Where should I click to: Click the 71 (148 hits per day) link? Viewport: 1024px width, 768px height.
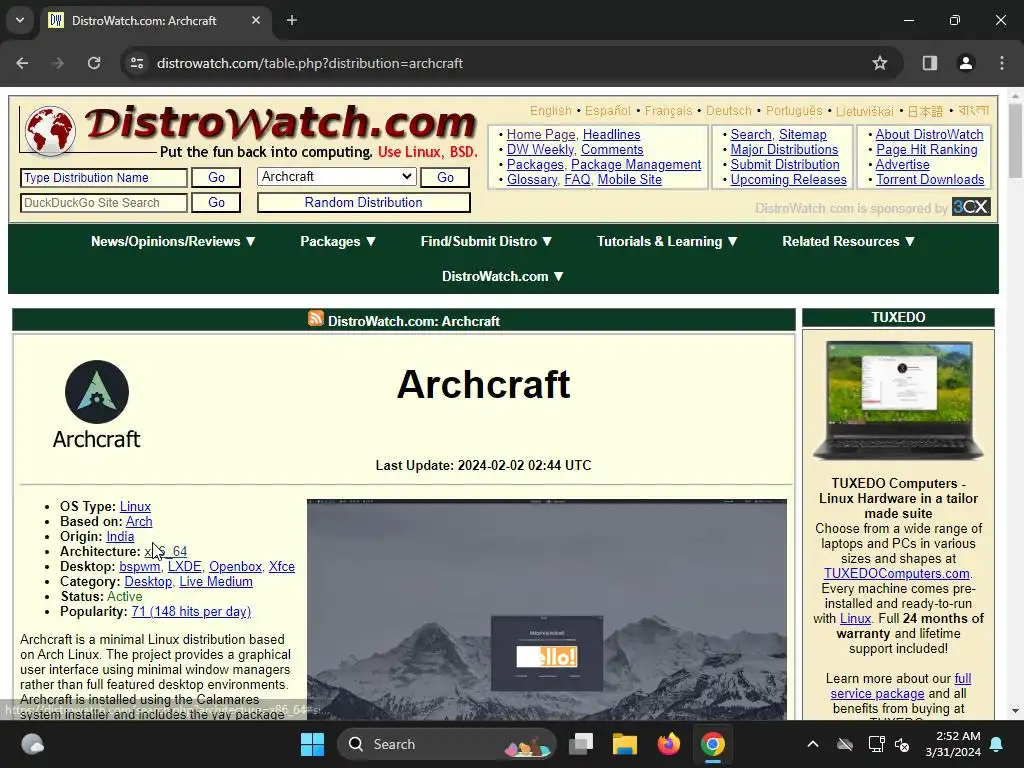[x=191, y=612]
